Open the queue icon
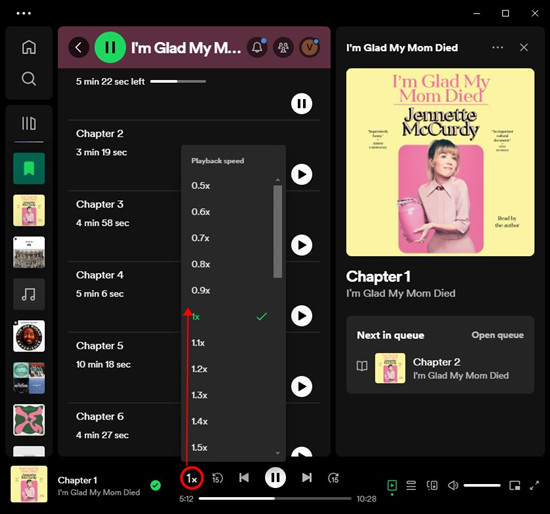The height and width of the screenshot is (514, 550). pos(411,486)
